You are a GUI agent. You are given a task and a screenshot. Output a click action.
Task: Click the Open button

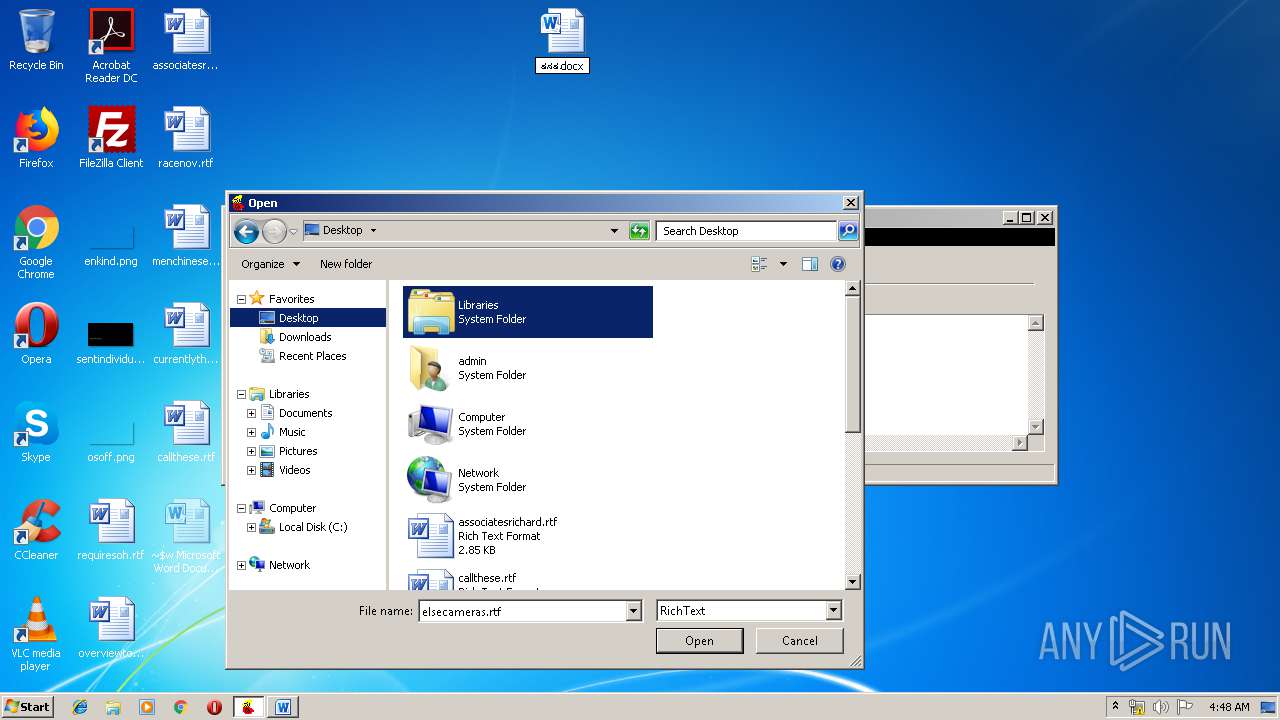(x=699, y=641)
